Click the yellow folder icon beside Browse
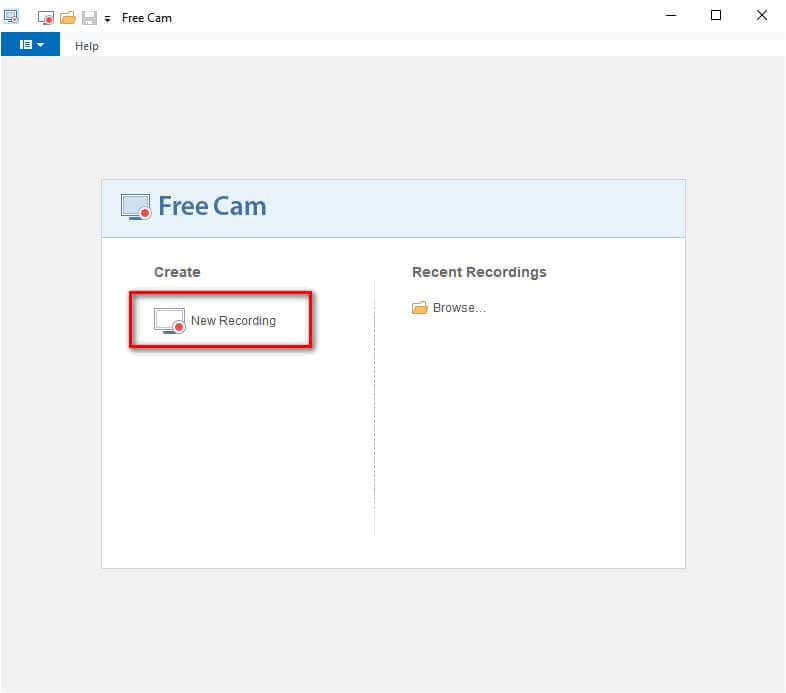This screenshot has height=693, width=786. click(x=420, y=308)
